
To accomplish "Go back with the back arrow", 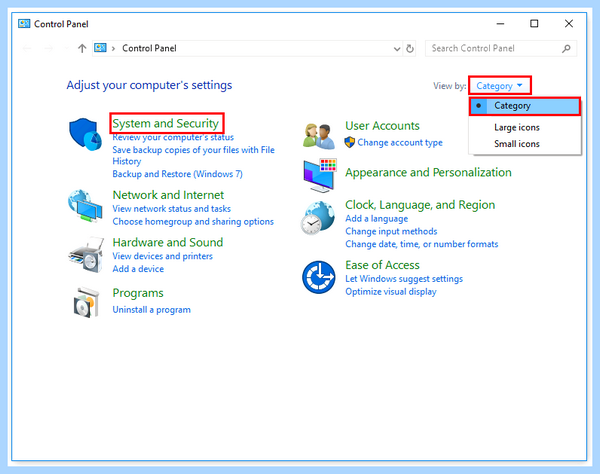I will tap(27, 48).
